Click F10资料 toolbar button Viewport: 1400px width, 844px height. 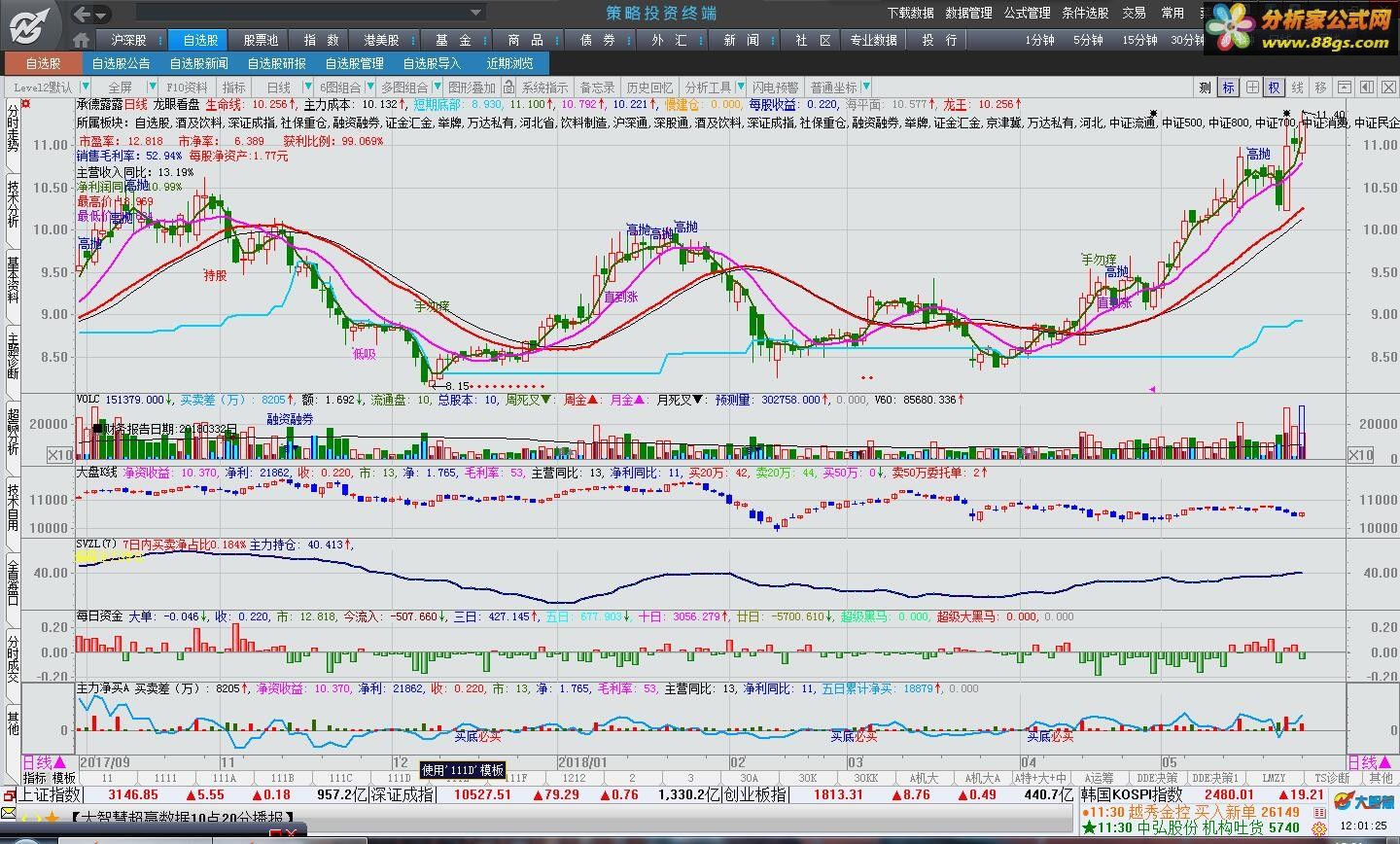click(x=187, y=88)
